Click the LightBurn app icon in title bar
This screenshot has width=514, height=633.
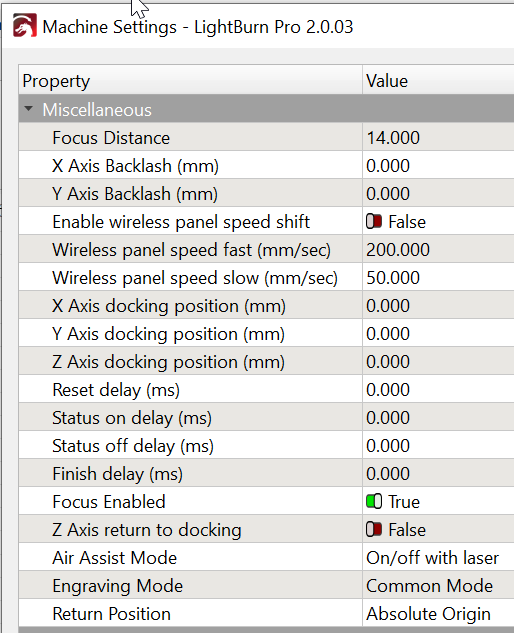pyautogui.click(x=24, y=26)
